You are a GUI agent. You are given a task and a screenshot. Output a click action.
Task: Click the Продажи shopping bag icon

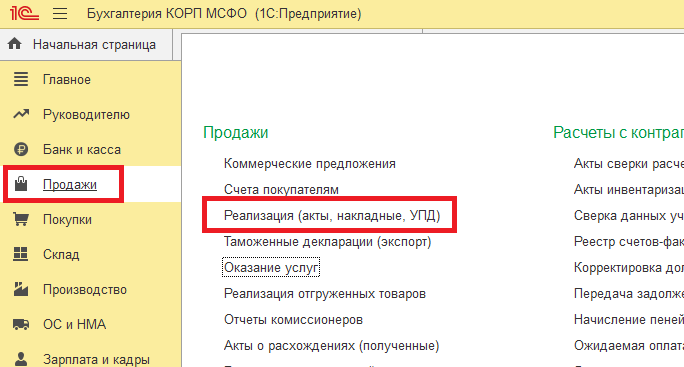21,184
